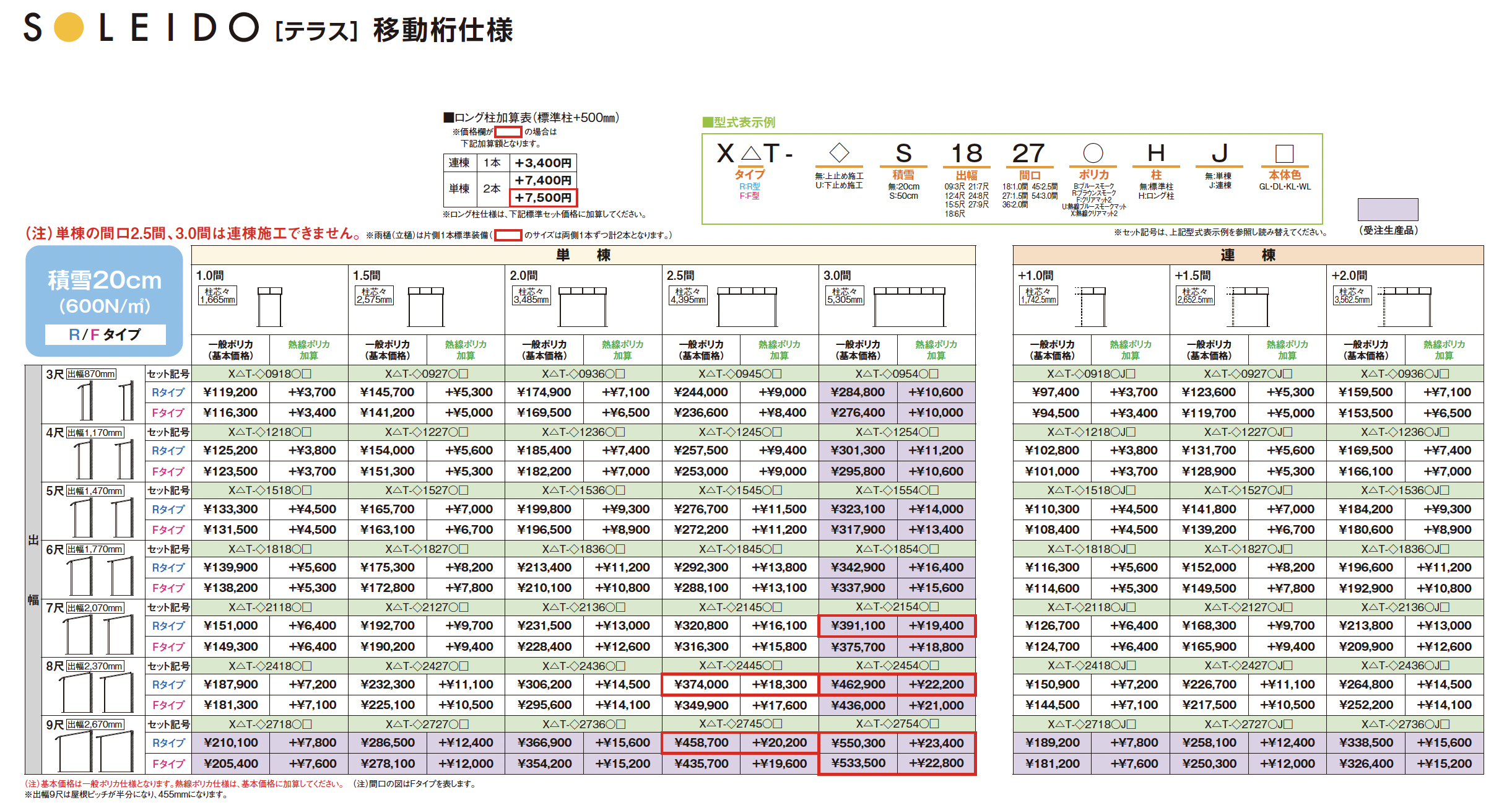
Task: Click the 柱 label under H
Action: (x=1156, y=175)
